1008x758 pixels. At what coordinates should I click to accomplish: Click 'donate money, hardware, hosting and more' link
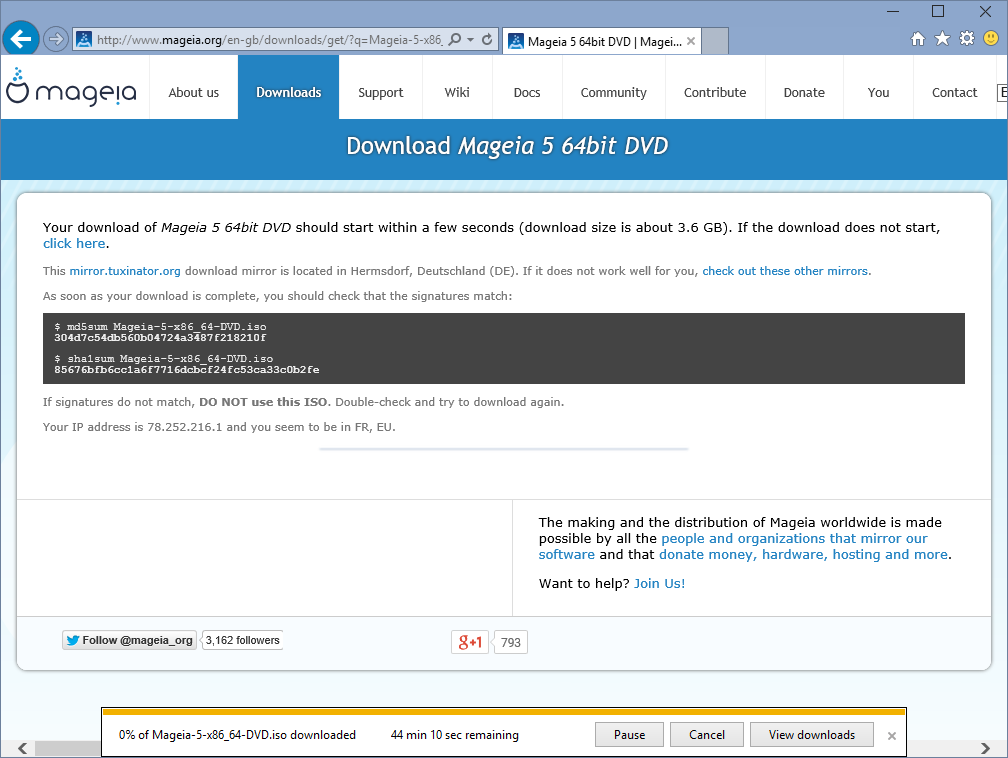(x=804, y=555)
